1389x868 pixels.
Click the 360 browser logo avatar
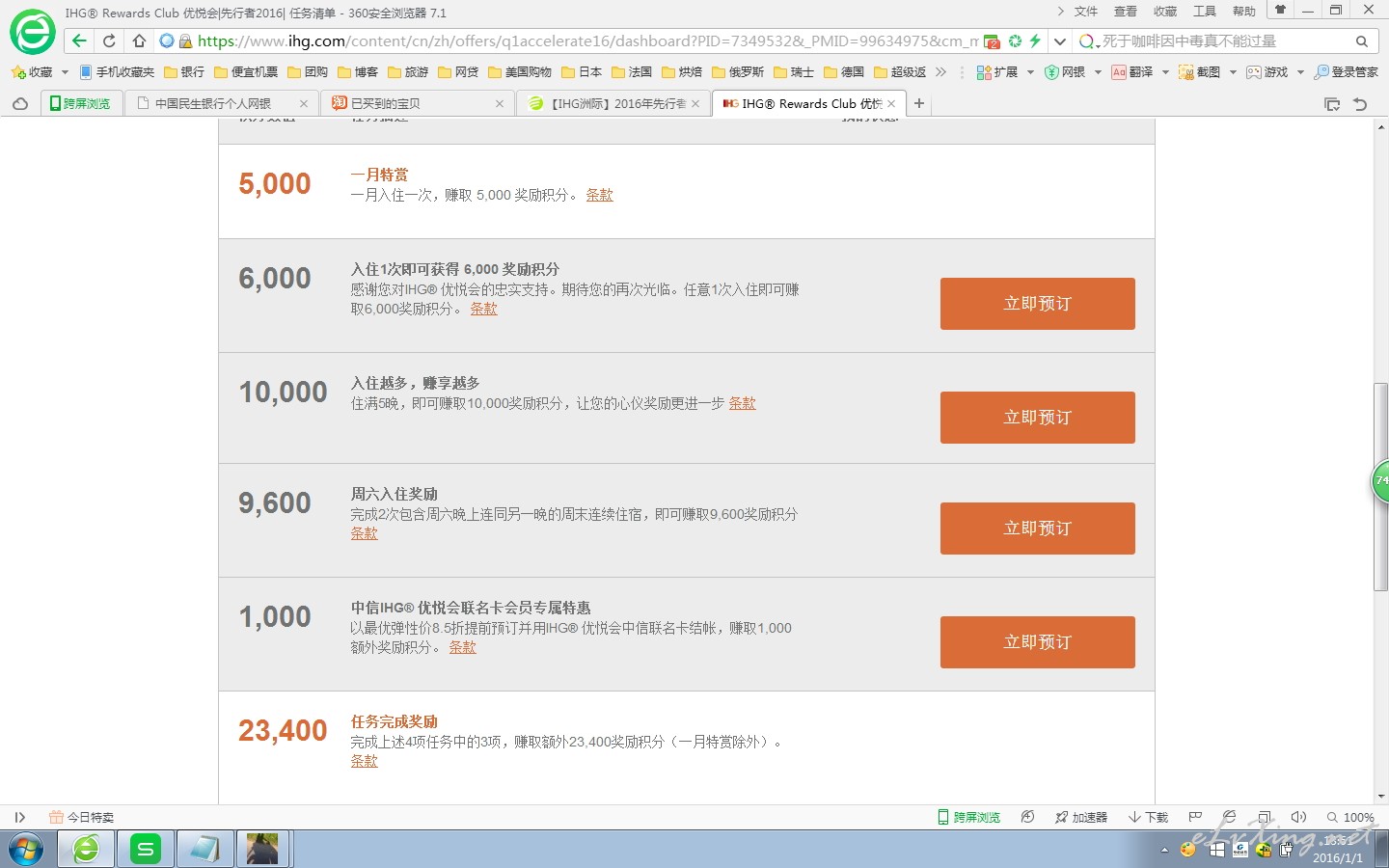(33, 33)
